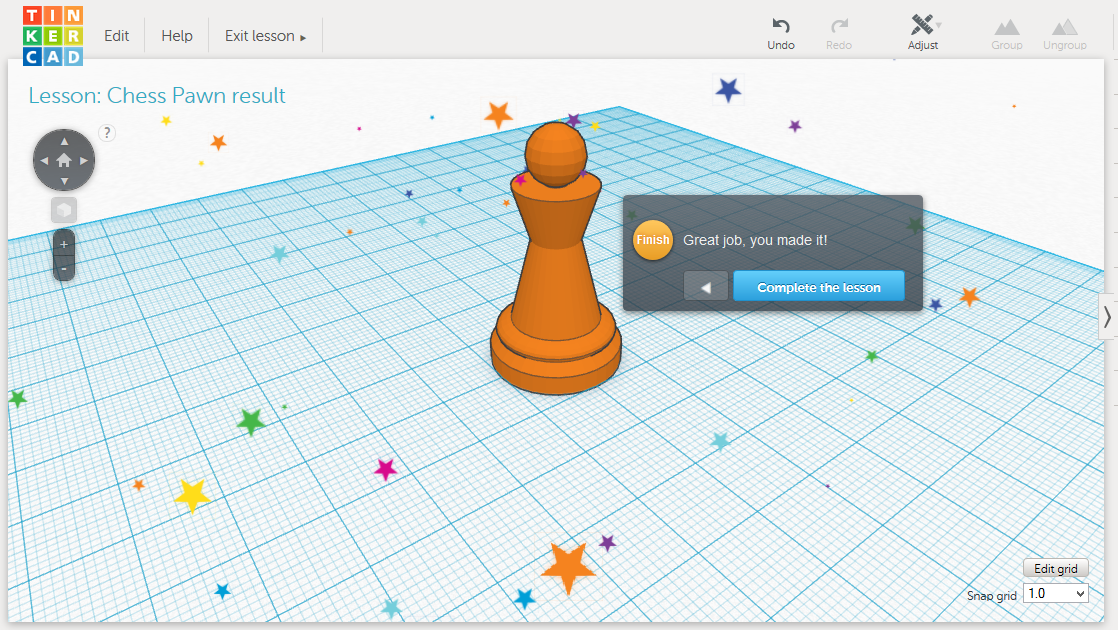Rotate view left with the left arrow
Screen dimensions: 1118x630
[x=44, y=161]
